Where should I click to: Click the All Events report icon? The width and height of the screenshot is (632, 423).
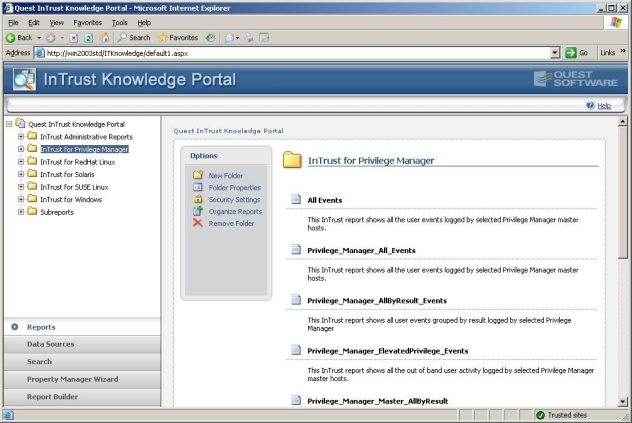(x=296, y=199)
